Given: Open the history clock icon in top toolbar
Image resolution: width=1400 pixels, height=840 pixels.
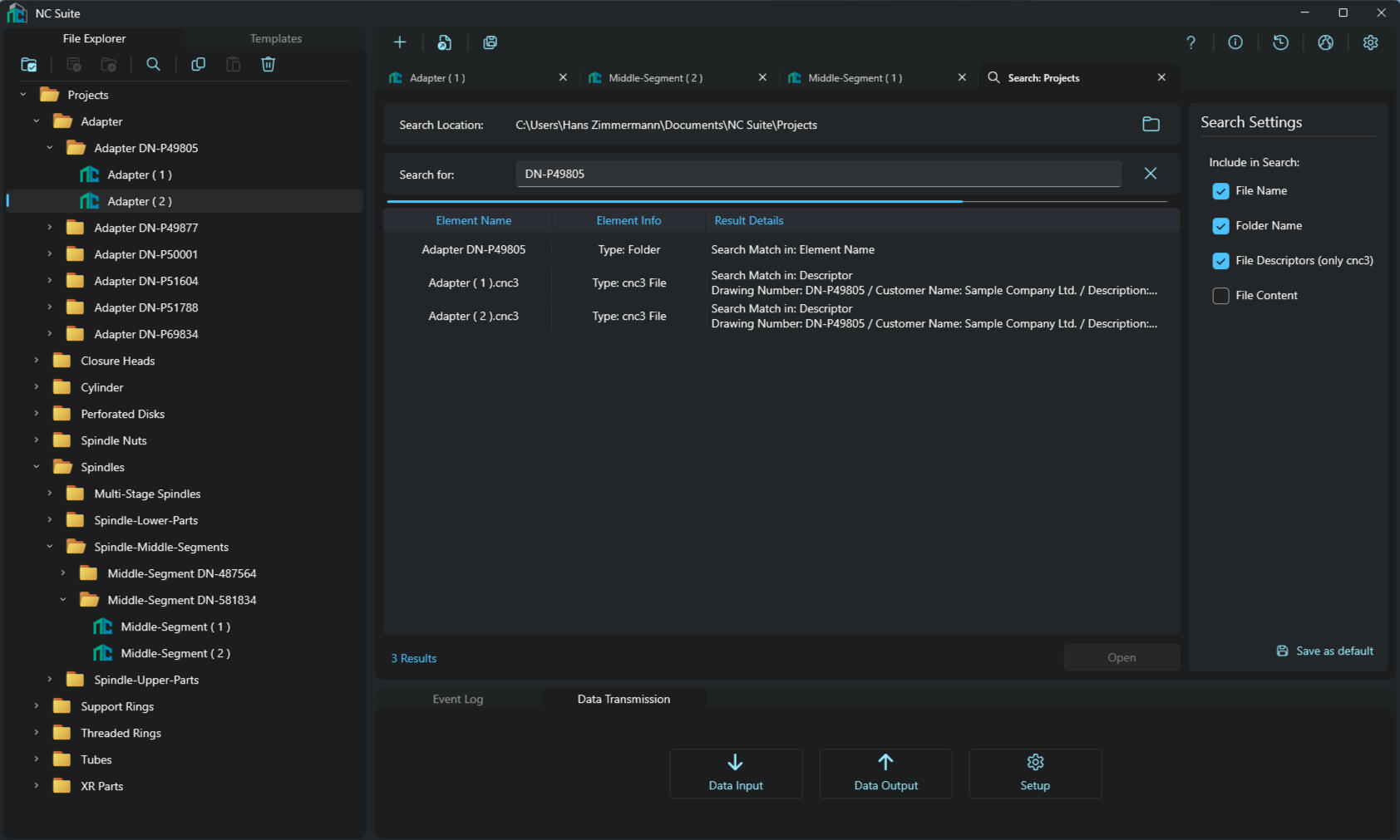Looking at the screenshot, I should click(x=1280, y=42).
